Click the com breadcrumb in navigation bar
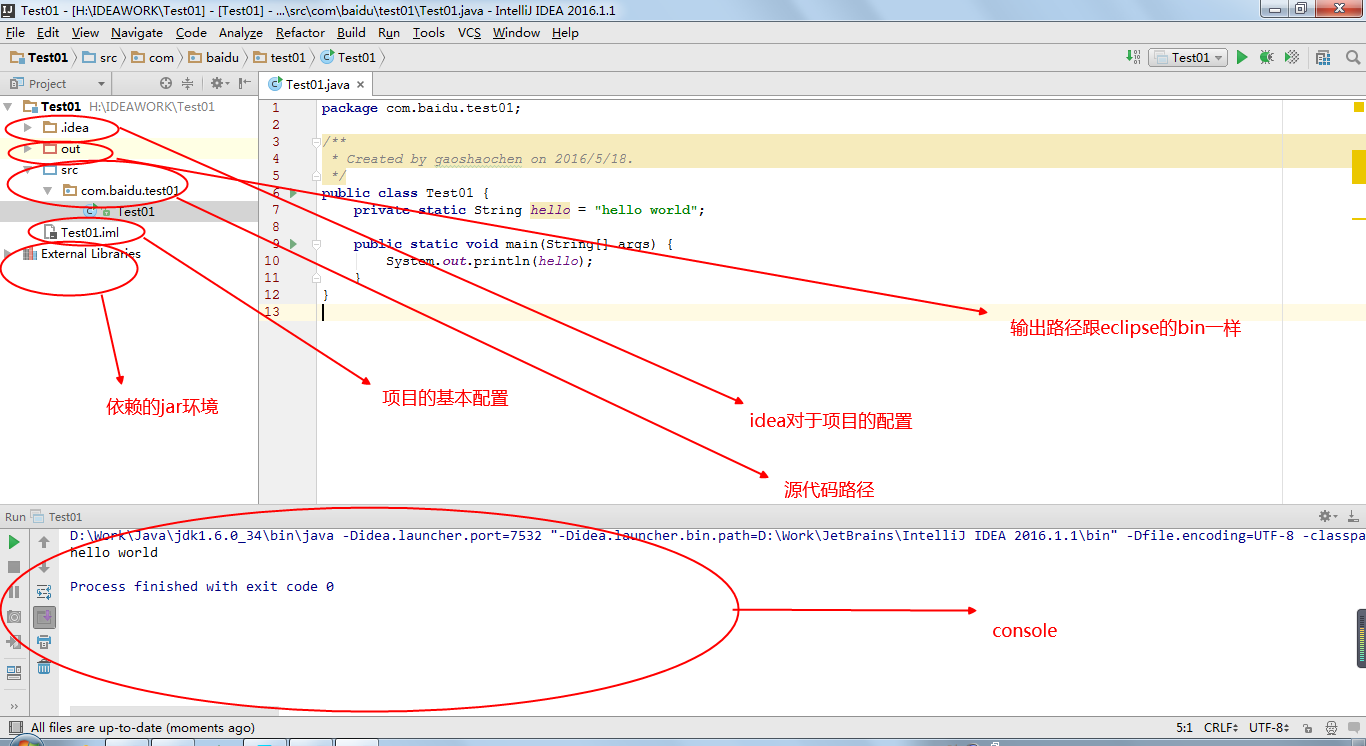The height and width of the screenshot is (746, 1366). click(x=153, y=58)
